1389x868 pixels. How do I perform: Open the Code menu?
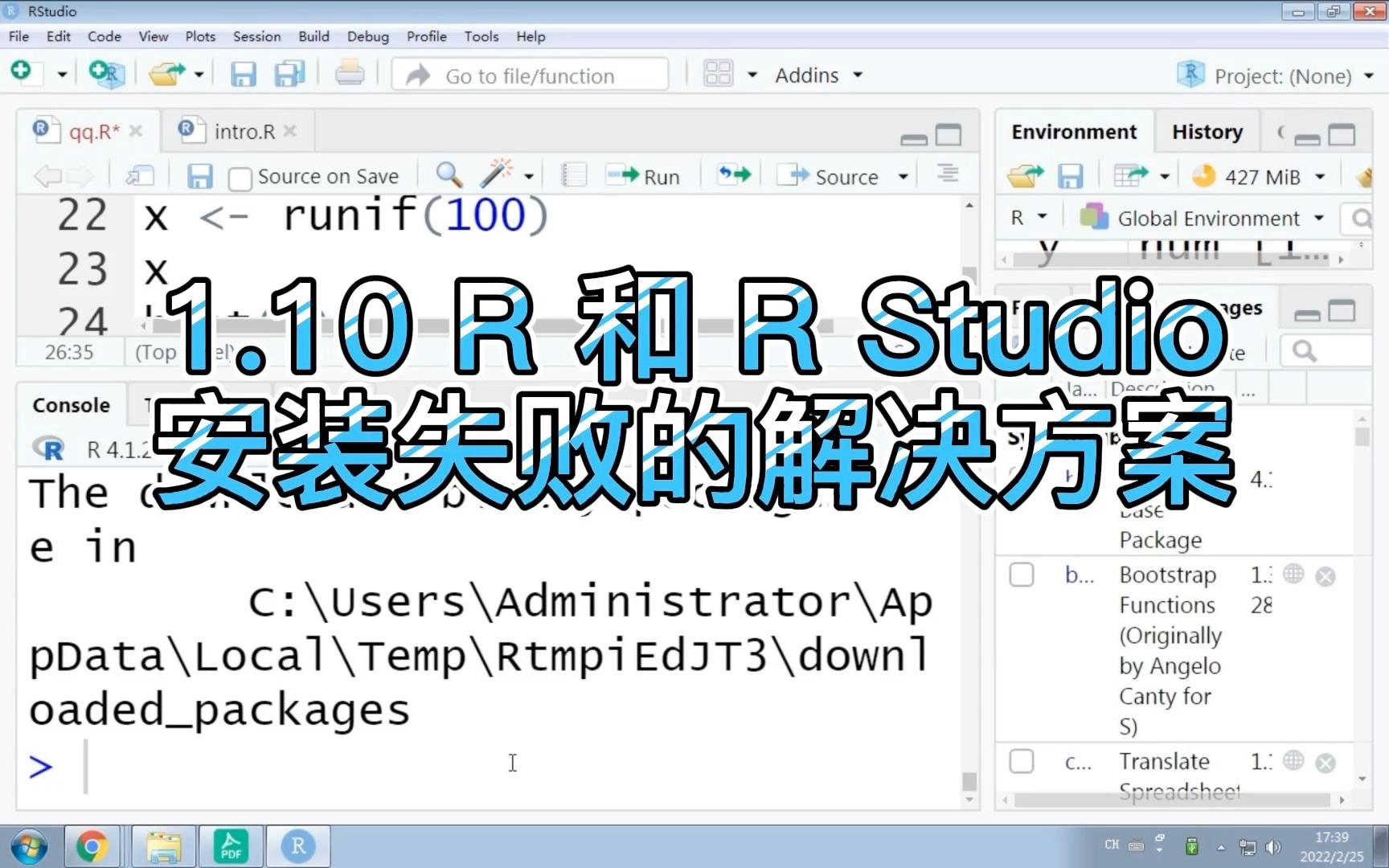point(104,36)
